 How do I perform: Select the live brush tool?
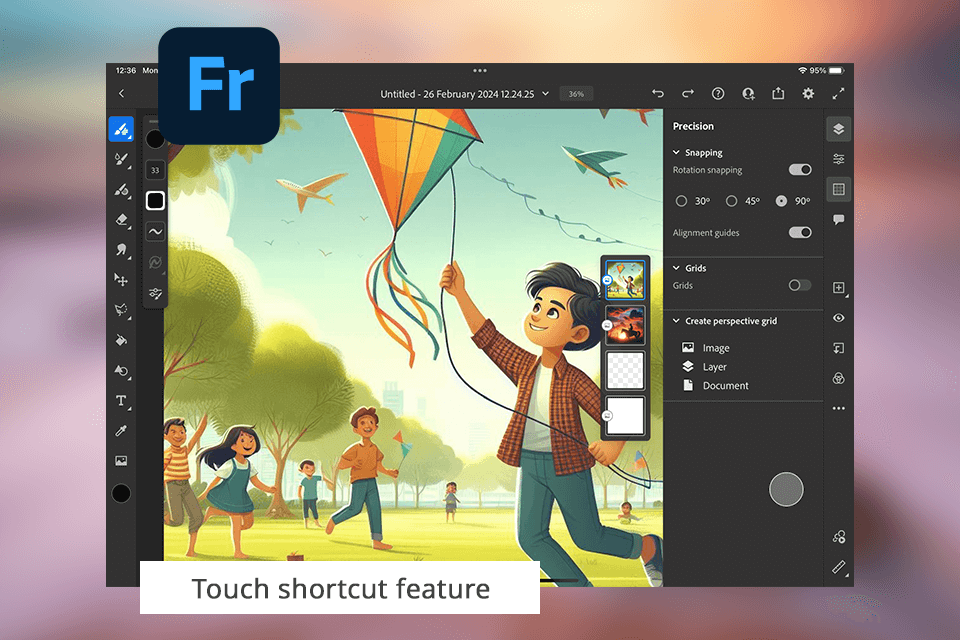[121, 159]
